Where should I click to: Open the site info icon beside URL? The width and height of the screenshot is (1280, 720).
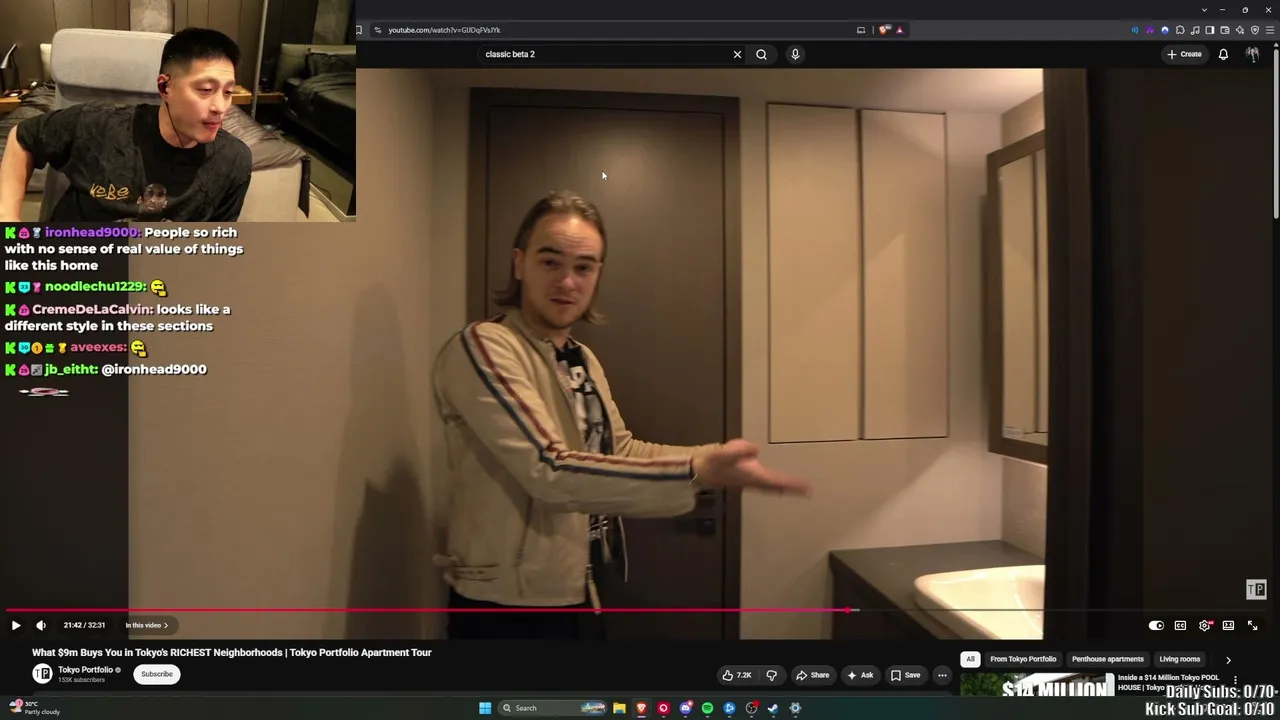(377, 30)
